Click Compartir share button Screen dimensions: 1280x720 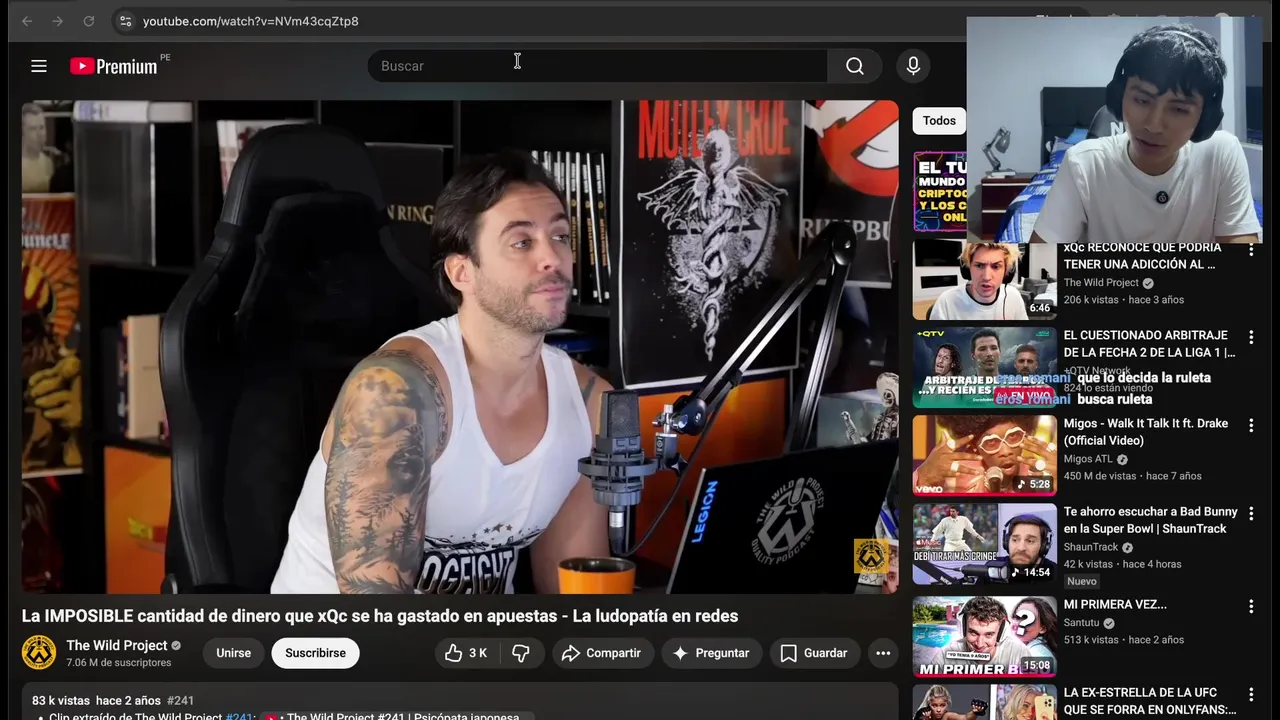tap(602, 653)
